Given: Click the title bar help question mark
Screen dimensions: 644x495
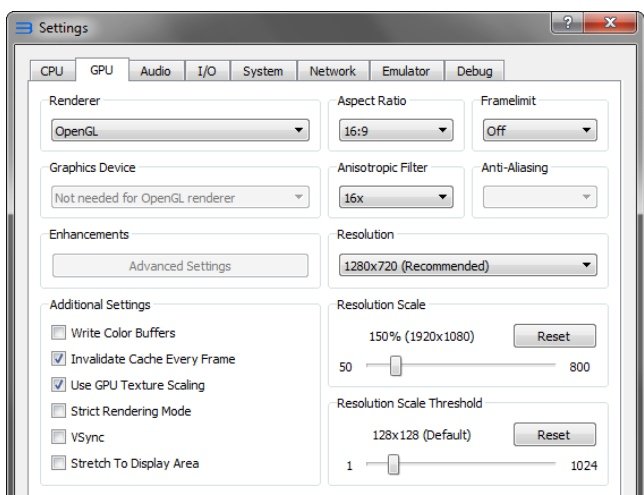Looking at the screenshot, I should pos(568,22).
